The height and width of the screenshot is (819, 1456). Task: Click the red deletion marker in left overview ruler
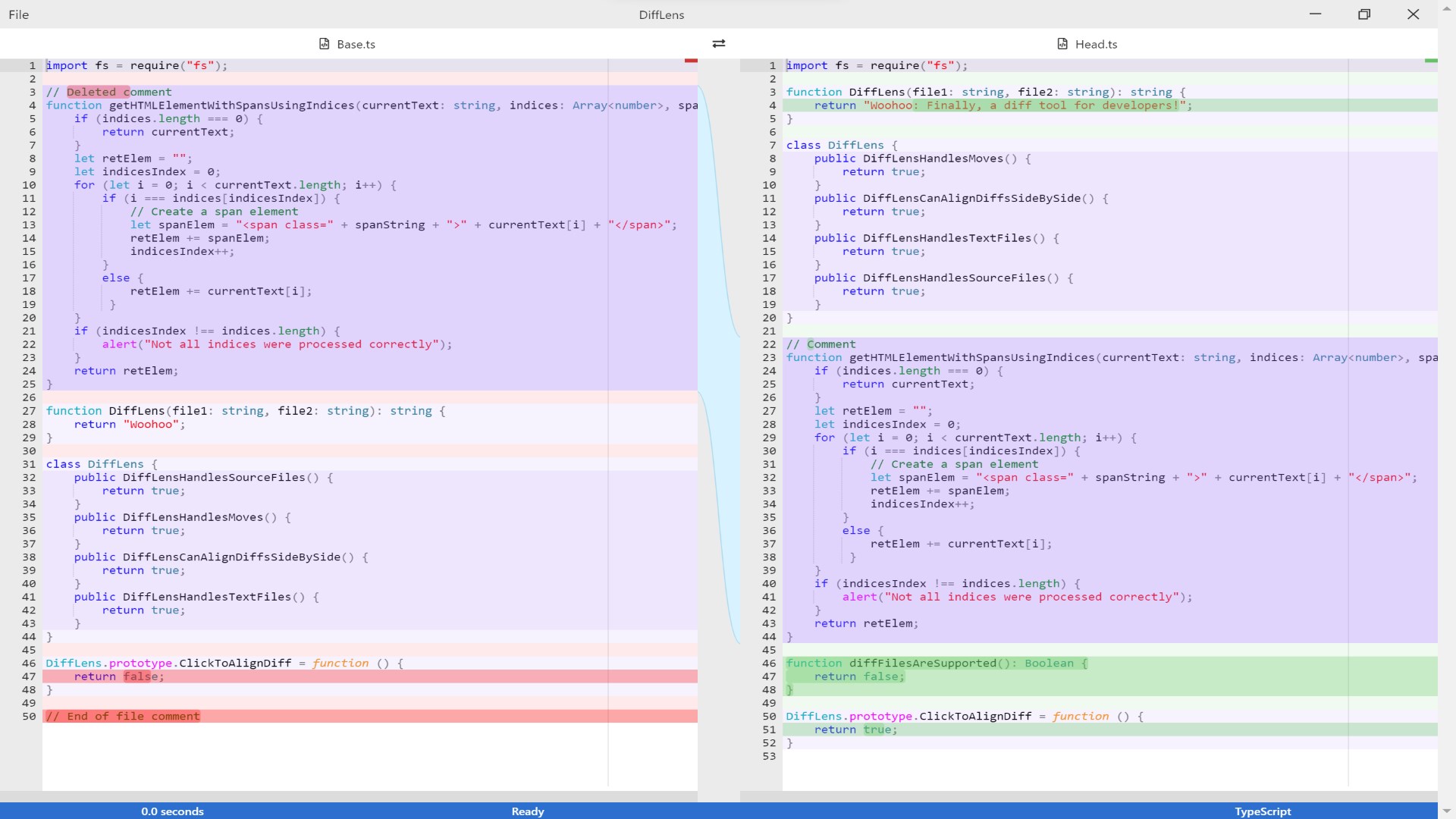(691, 61)
